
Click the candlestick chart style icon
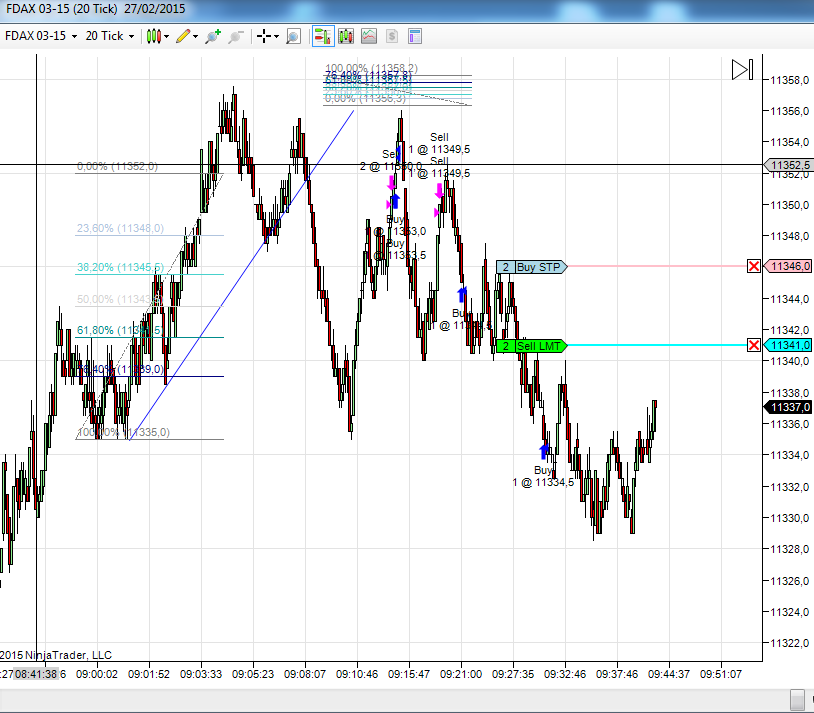(x=154, y=36)
